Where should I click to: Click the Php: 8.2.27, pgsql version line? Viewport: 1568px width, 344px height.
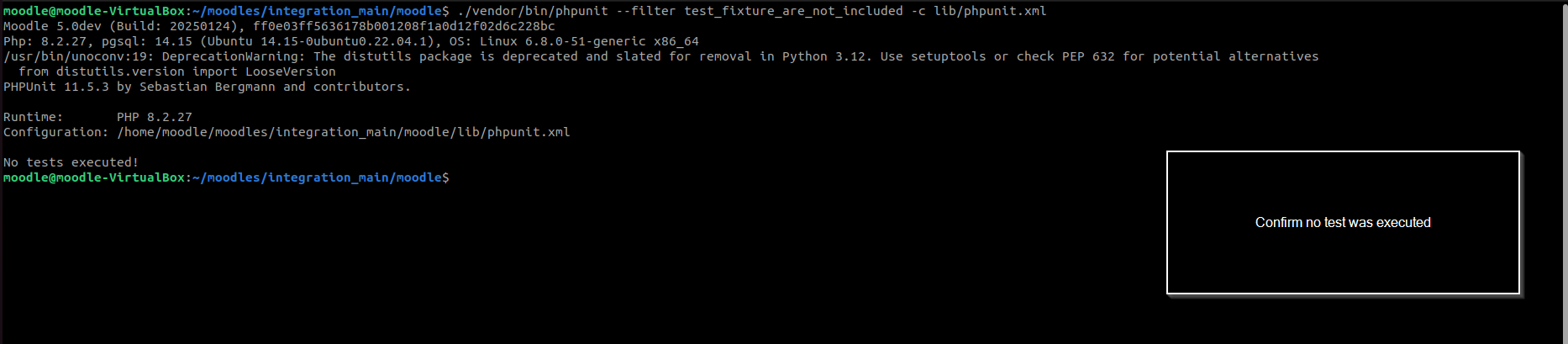click(x=351, y=41)
